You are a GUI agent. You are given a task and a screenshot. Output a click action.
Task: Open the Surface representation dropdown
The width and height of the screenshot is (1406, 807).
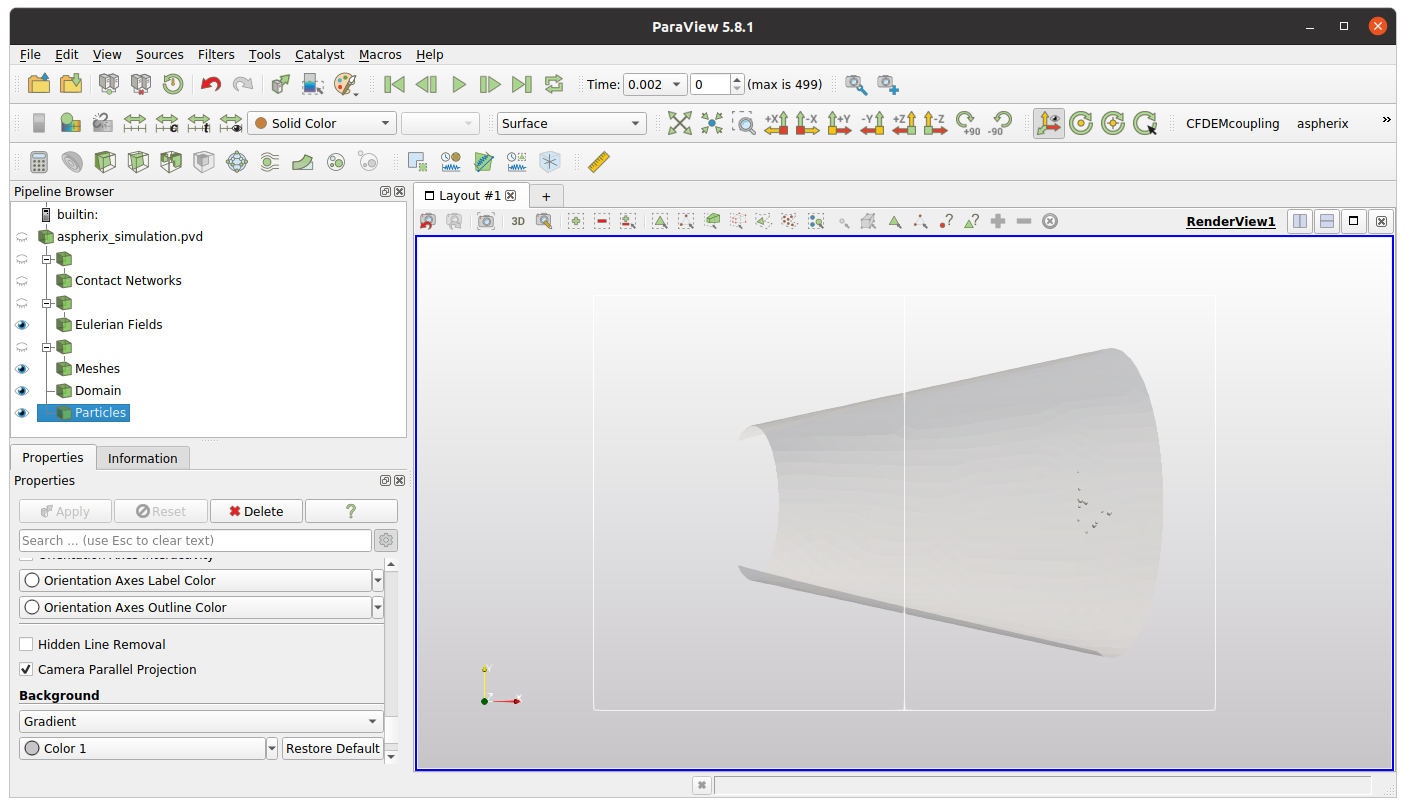click(x=572, y=123)
